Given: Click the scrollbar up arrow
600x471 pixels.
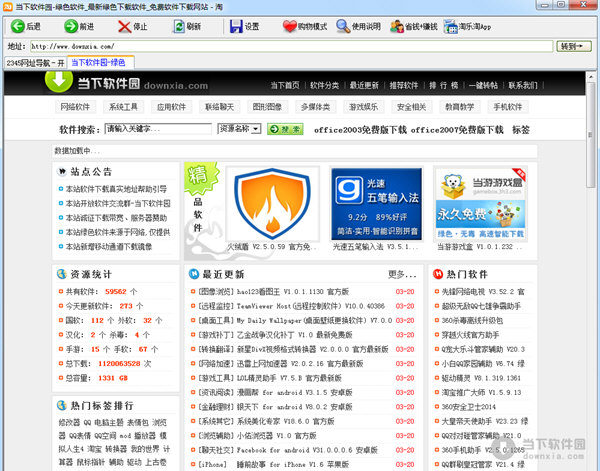Looking at the screenshot, I should click(x=591, y=76).
